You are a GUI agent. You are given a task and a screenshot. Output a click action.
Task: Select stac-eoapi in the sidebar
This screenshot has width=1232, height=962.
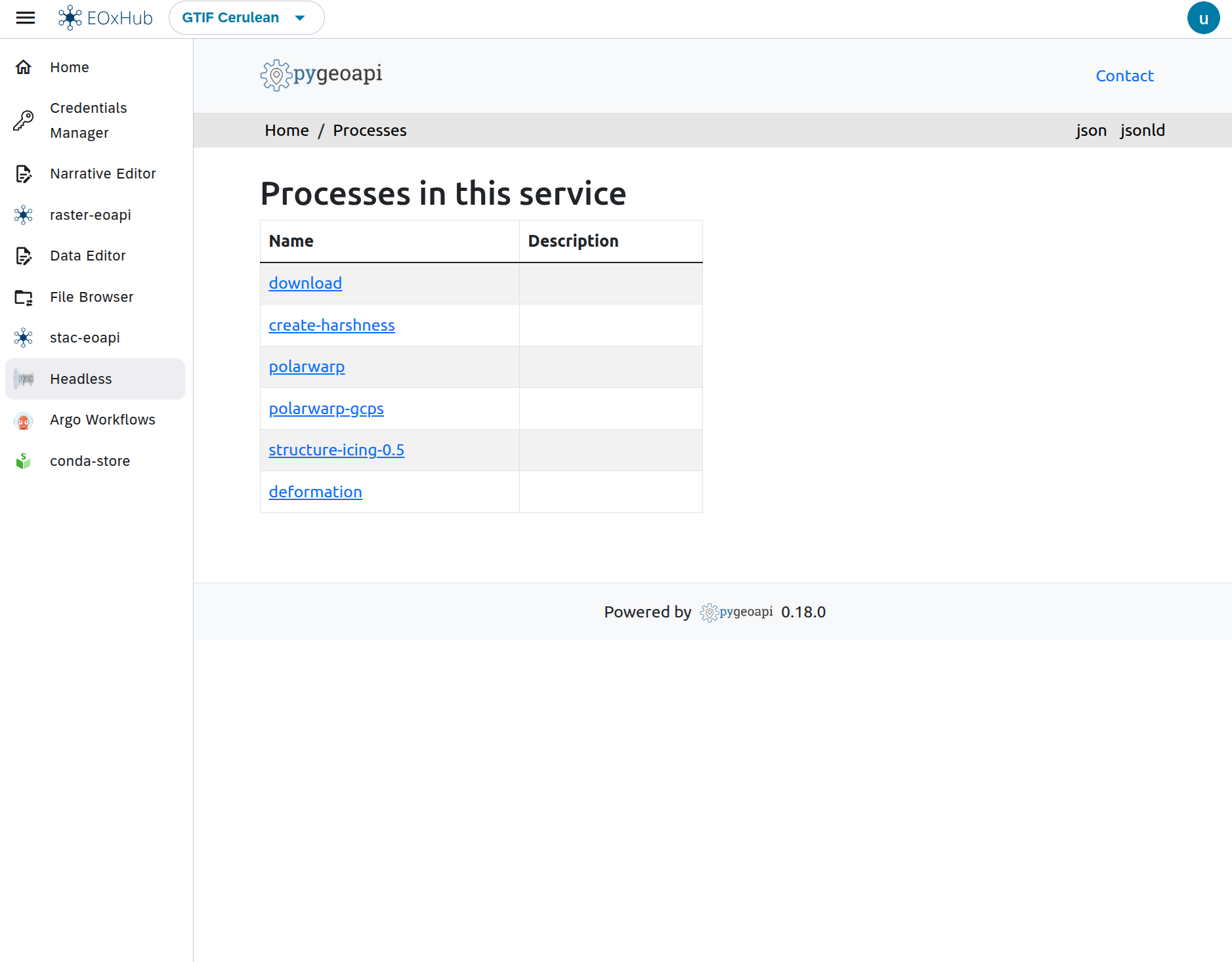pos(85,338)
